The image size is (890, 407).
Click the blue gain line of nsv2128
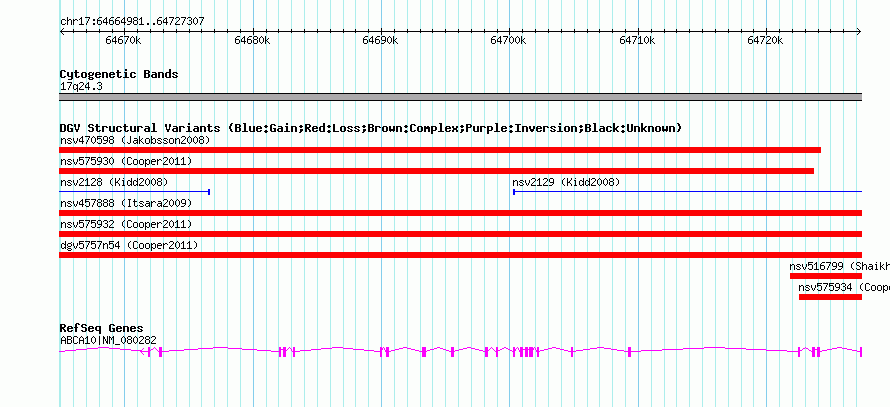[x=135, y=192]
